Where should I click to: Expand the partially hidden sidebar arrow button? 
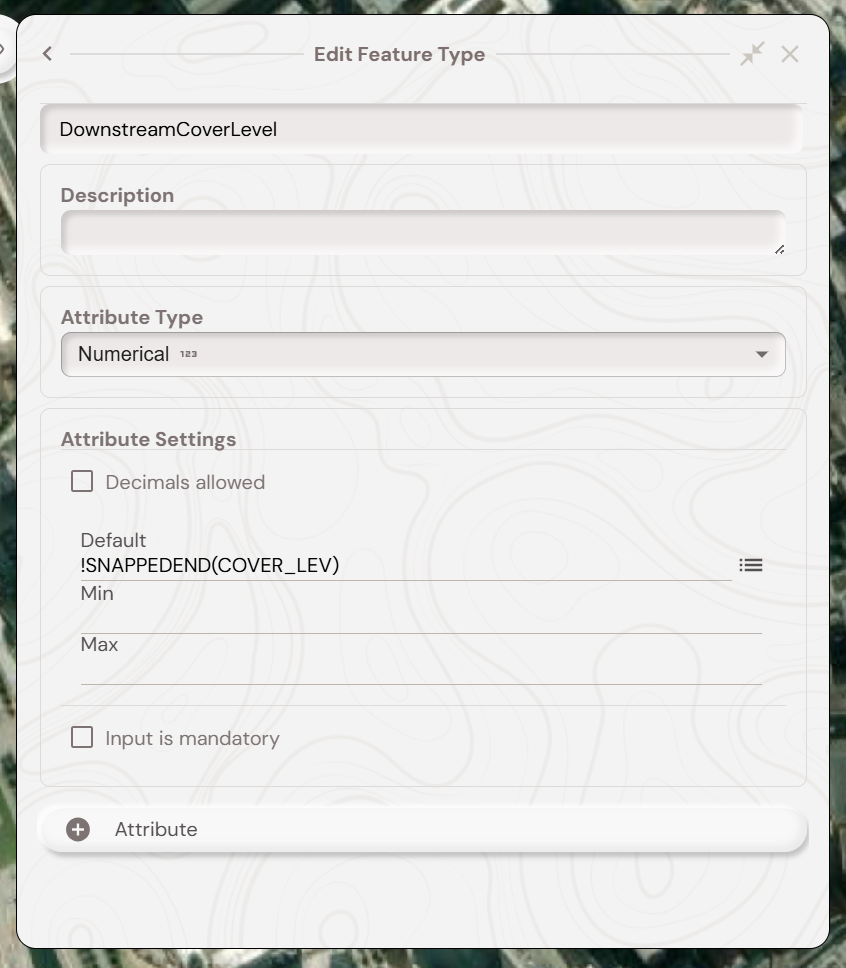5,48
